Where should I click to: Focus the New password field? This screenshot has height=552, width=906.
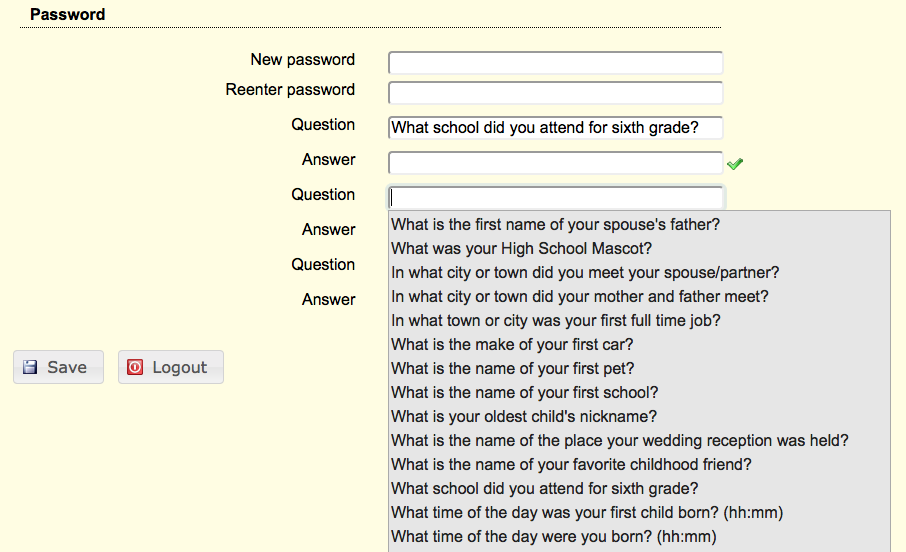tap(555, 62)
